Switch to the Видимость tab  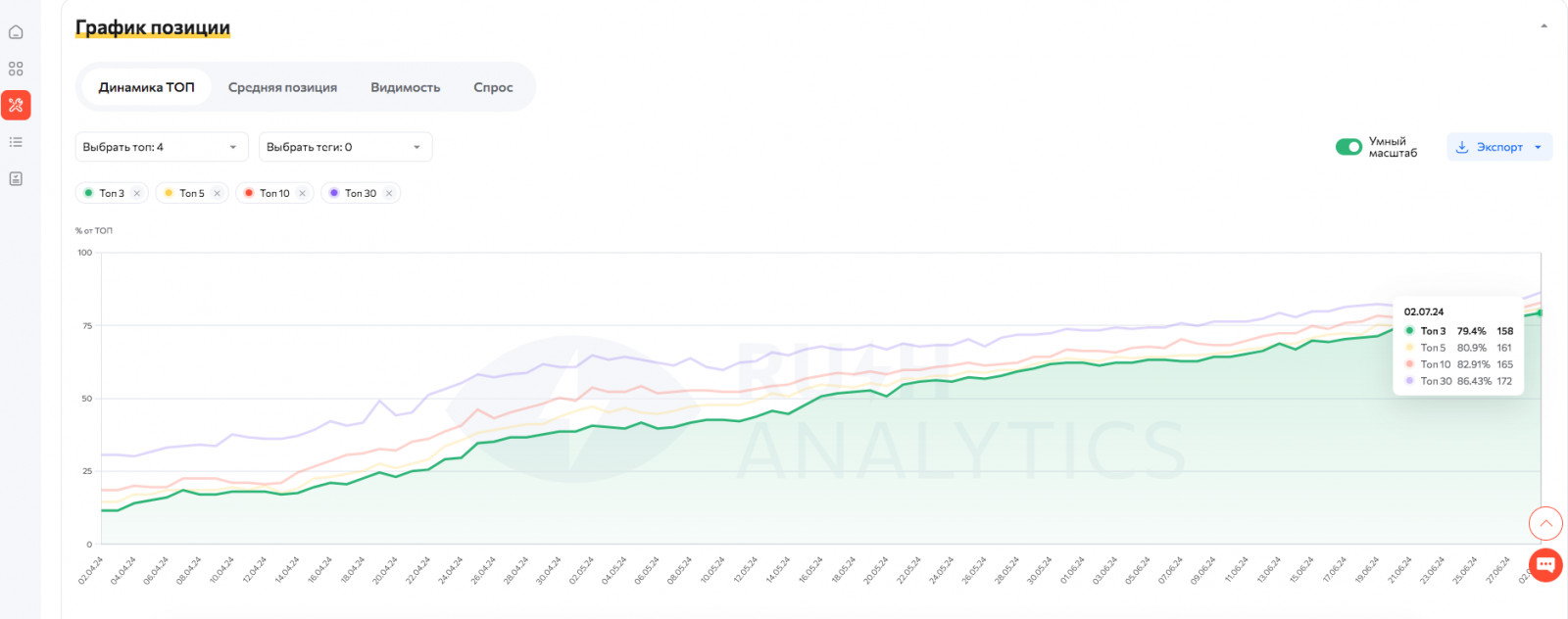pyautogui.click(x=405, y=87)
